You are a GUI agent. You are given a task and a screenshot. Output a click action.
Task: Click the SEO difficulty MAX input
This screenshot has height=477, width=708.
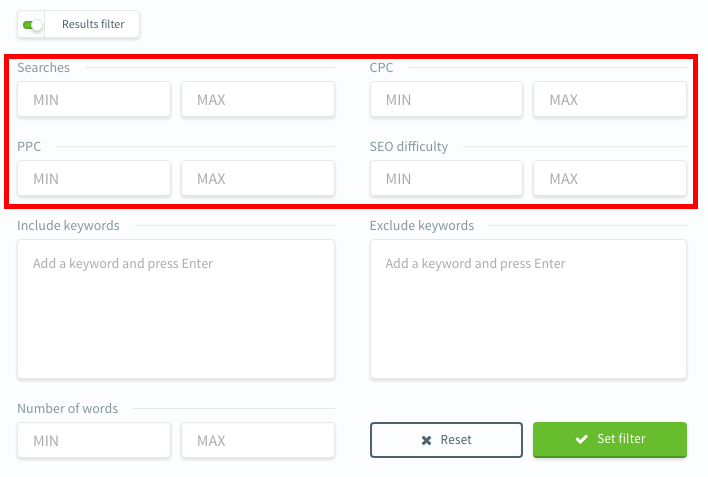pos(609,179)
